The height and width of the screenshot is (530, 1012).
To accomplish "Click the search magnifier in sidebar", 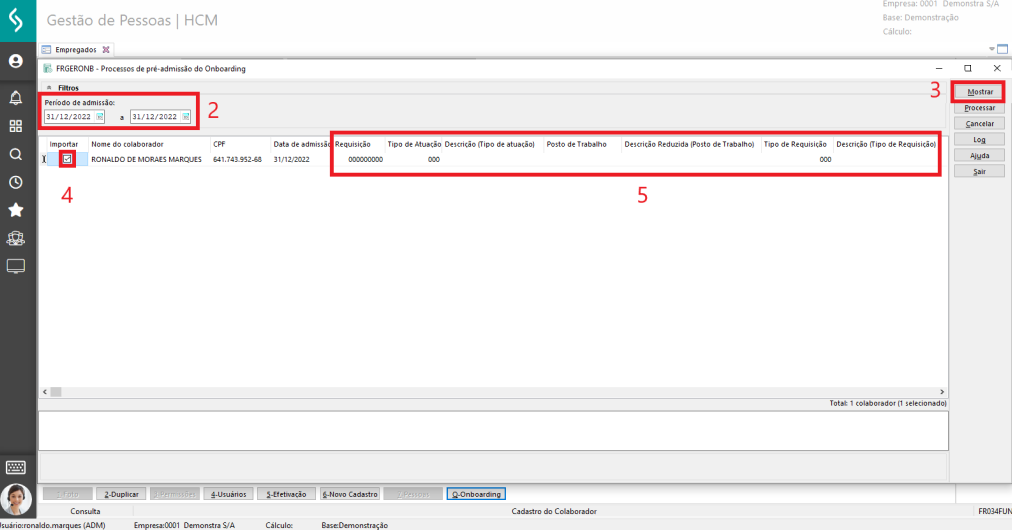I will tap(16, 155).
